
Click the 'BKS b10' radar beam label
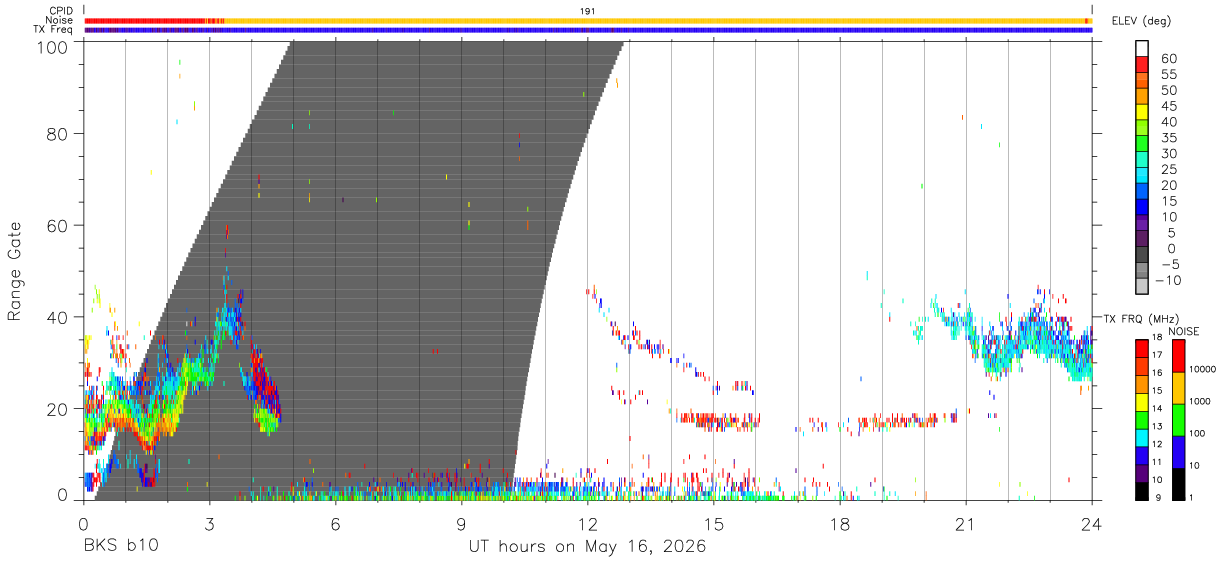tap(120, 547)
